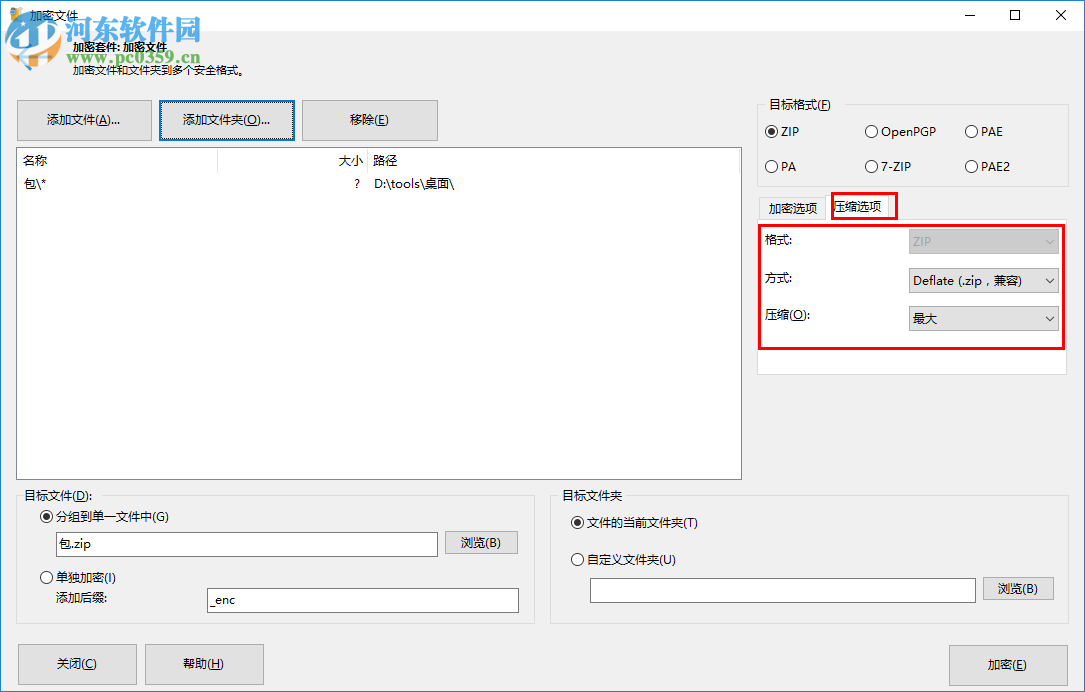
Task: Click the 添加文件(A) button
Action: point(84,120)
